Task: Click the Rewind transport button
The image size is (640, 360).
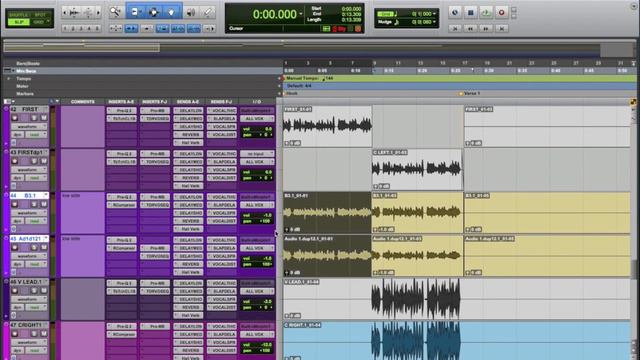Action: pyautogui.click(x=470, y=29)
